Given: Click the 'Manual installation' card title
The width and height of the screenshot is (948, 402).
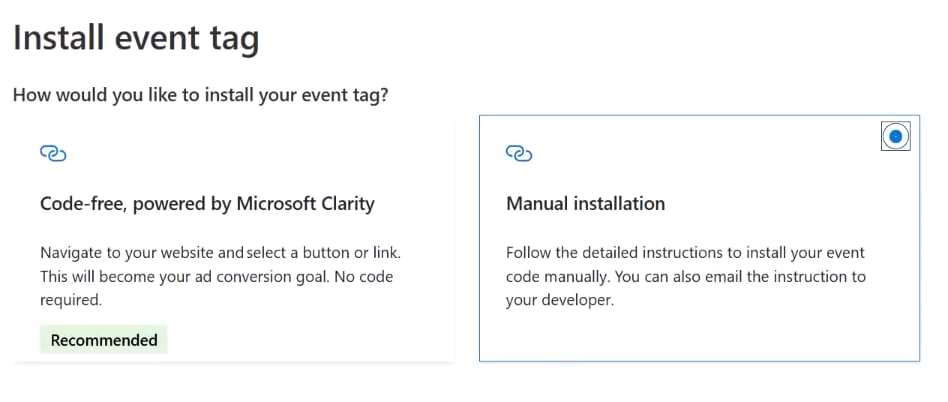Looking at the screenshot, I should pyautogui.click(x=585, y=204).
